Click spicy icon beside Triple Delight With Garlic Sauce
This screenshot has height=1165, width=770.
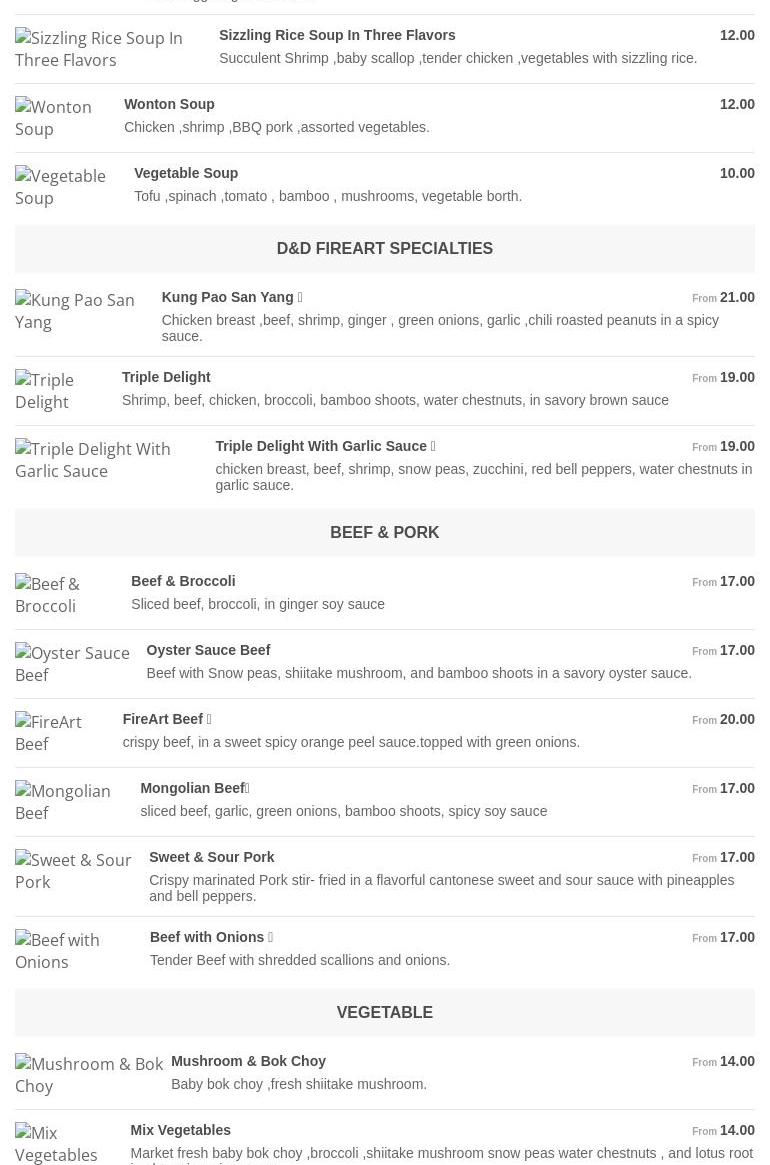coord(433,446)
